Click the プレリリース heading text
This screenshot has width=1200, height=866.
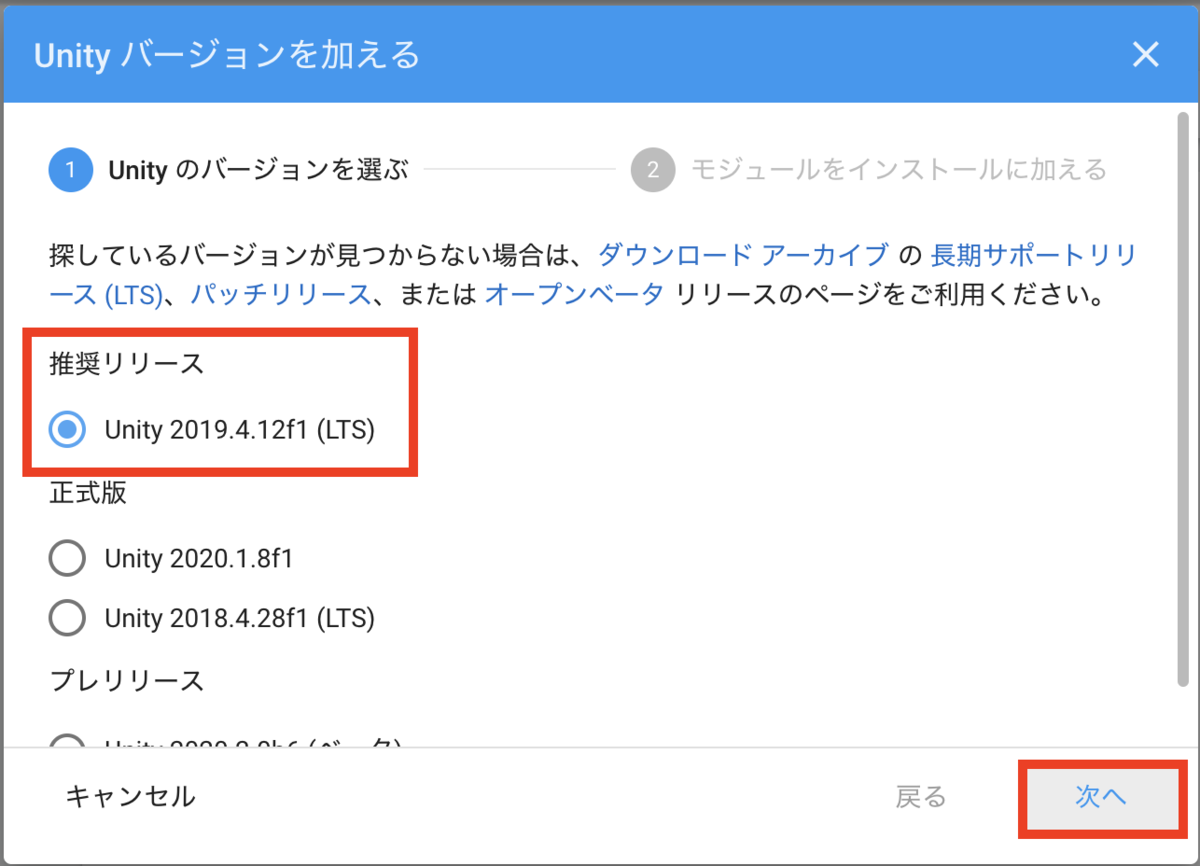127,681
